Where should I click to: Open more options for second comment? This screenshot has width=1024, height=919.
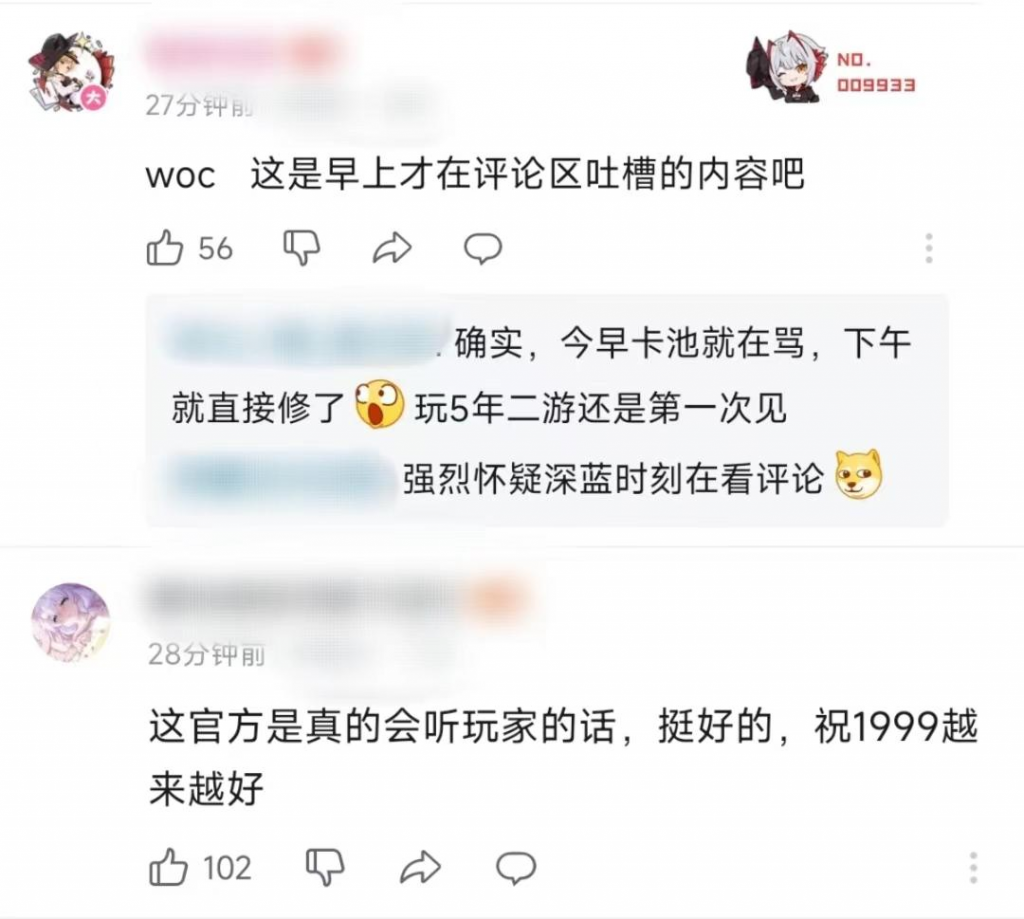coord(973,868)
